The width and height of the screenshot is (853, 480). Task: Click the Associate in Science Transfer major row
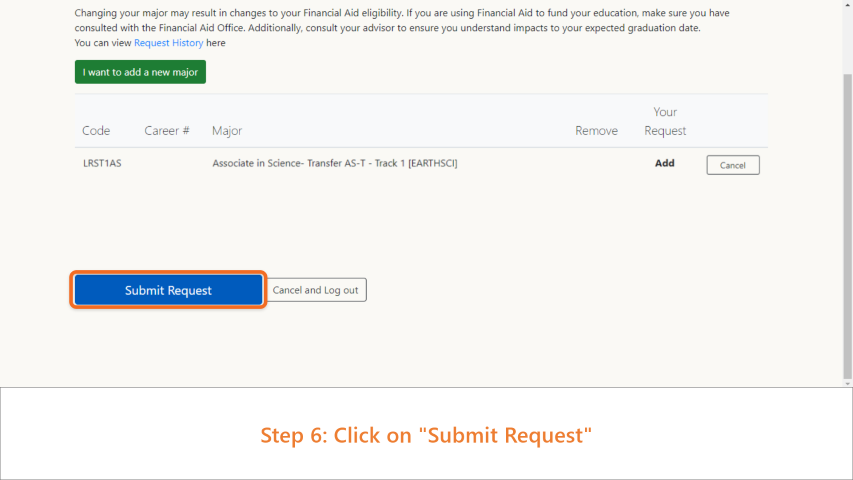(x=421, y=163)
